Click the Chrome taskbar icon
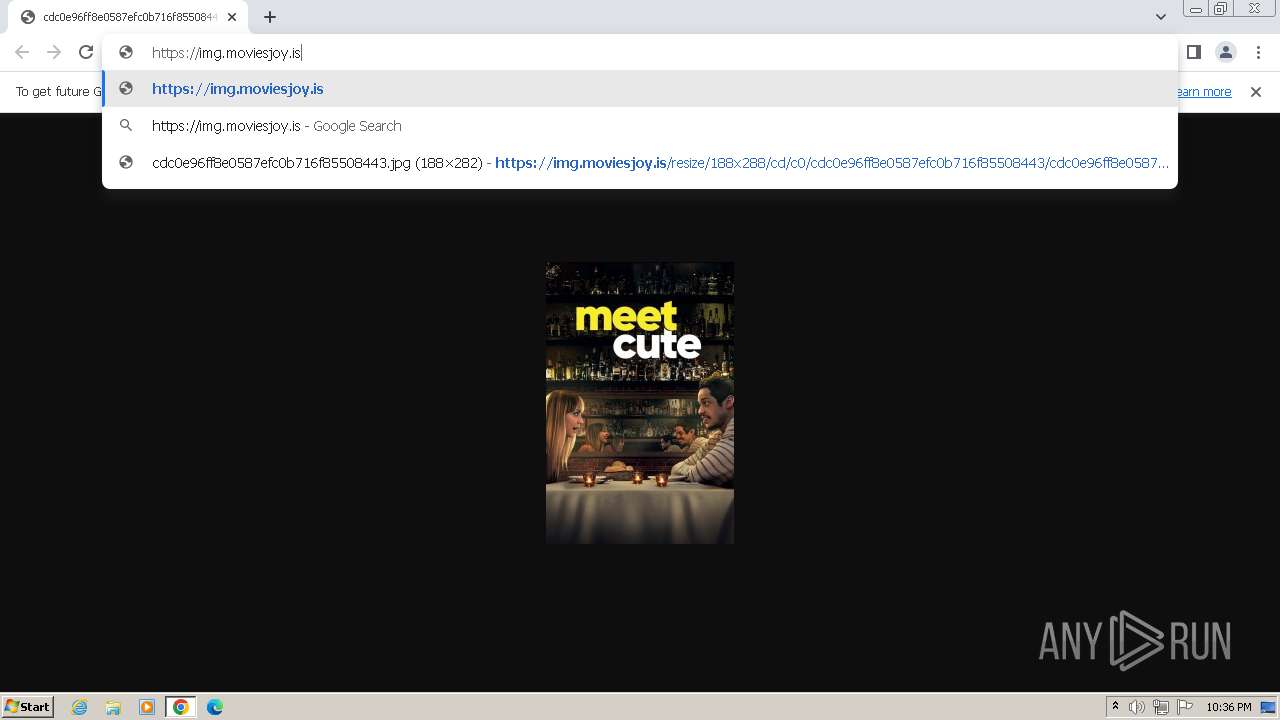1280x720 pixels. 181,707
